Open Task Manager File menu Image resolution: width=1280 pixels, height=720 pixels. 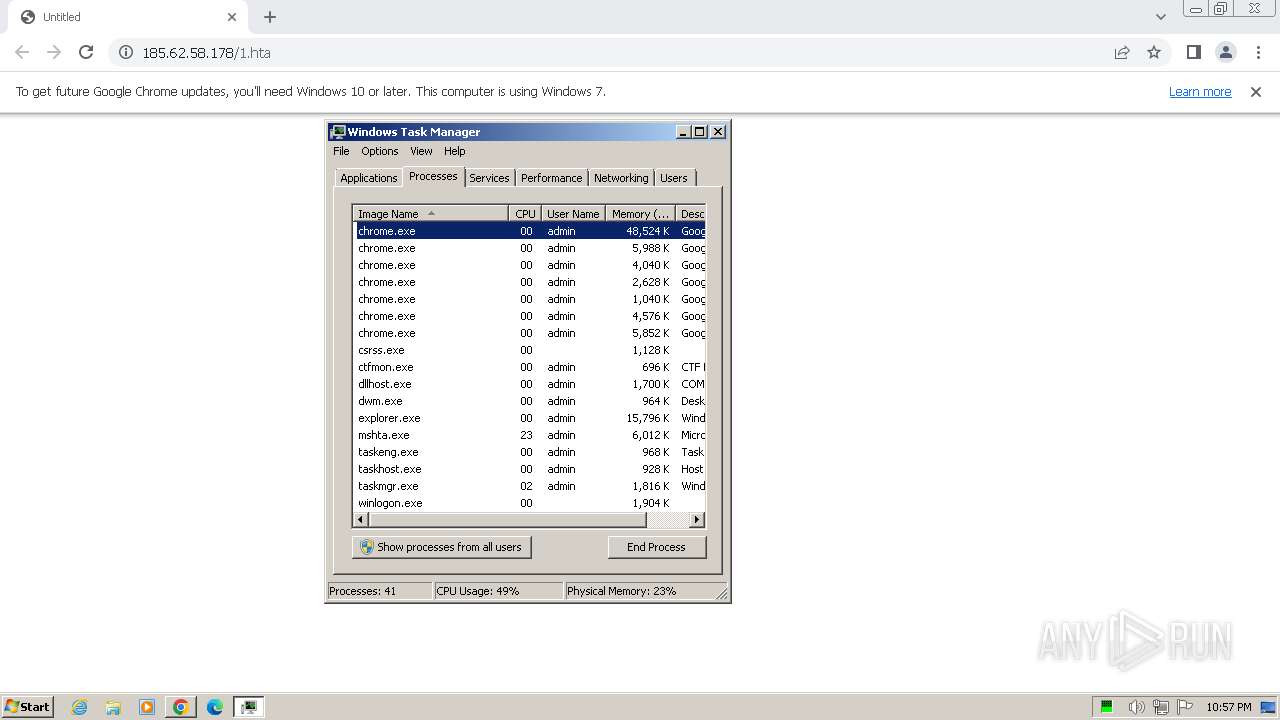coord(341,151)
